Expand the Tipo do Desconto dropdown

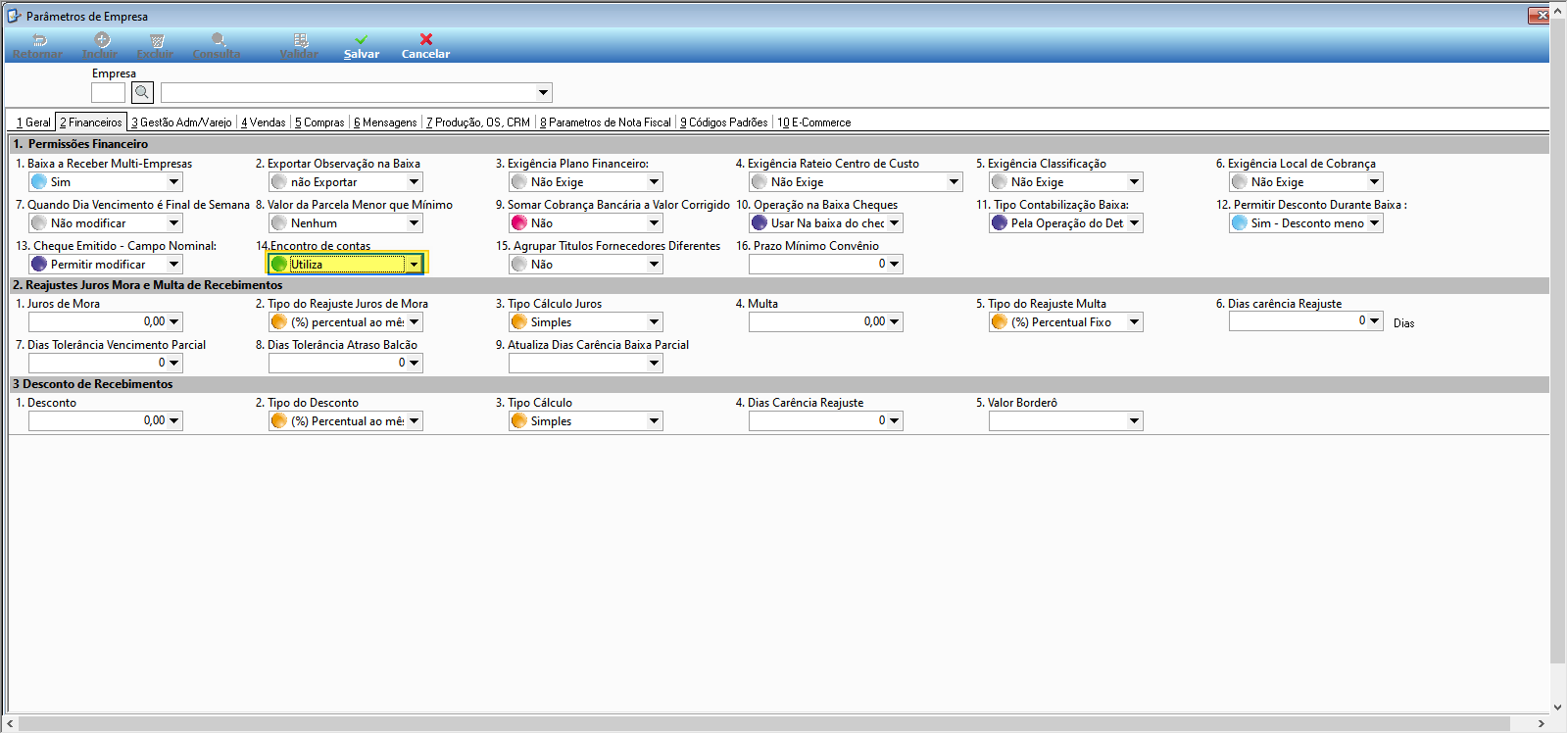pos(415,421)
